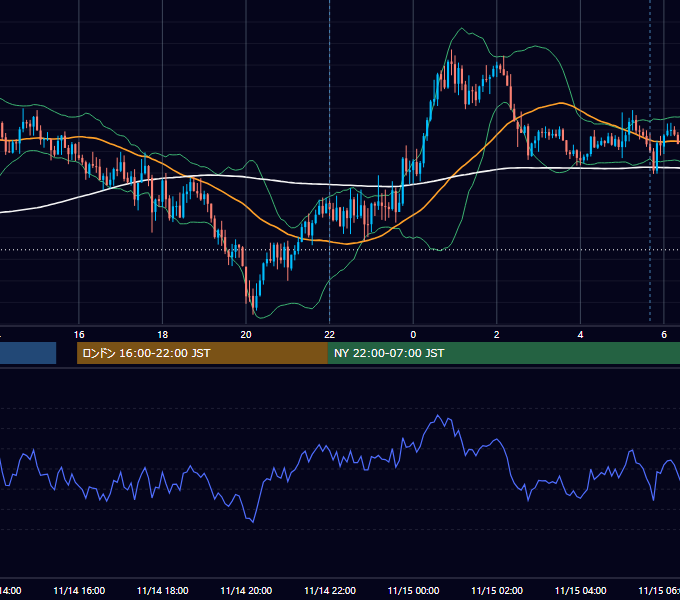Click the upper axis hour label 0
The image size is (680, 600).
pos(413,334)
